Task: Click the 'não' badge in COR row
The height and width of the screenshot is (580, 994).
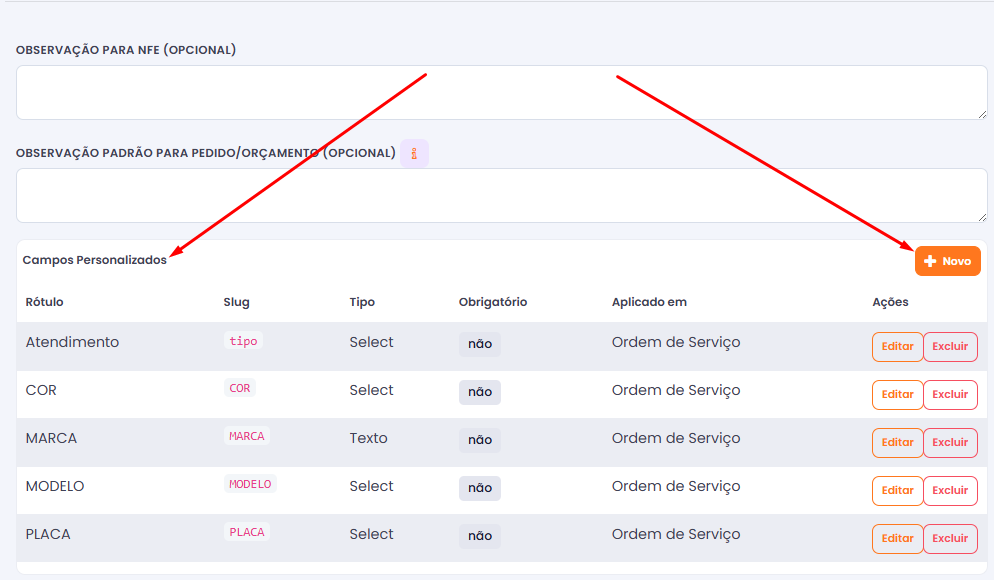Action: coord(480,392)
